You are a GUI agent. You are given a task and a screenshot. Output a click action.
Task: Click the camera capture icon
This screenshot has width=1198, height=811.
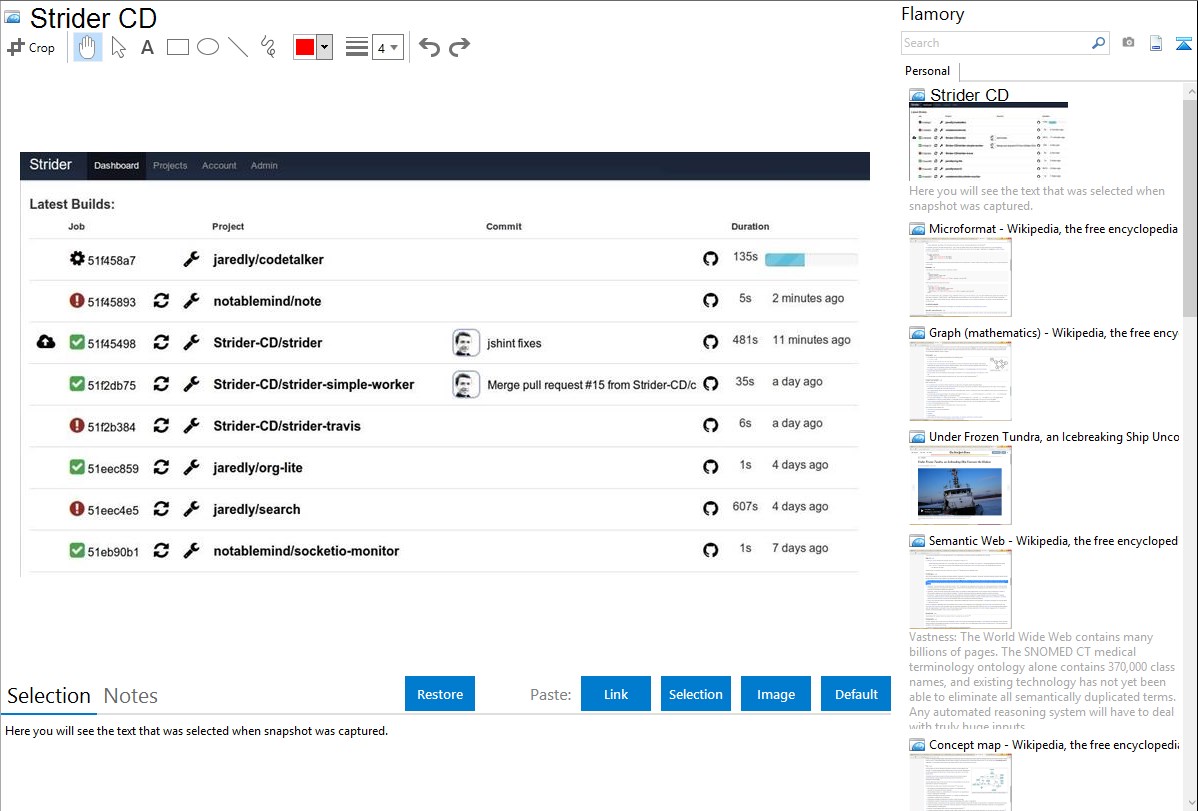tap(1128, 43)
